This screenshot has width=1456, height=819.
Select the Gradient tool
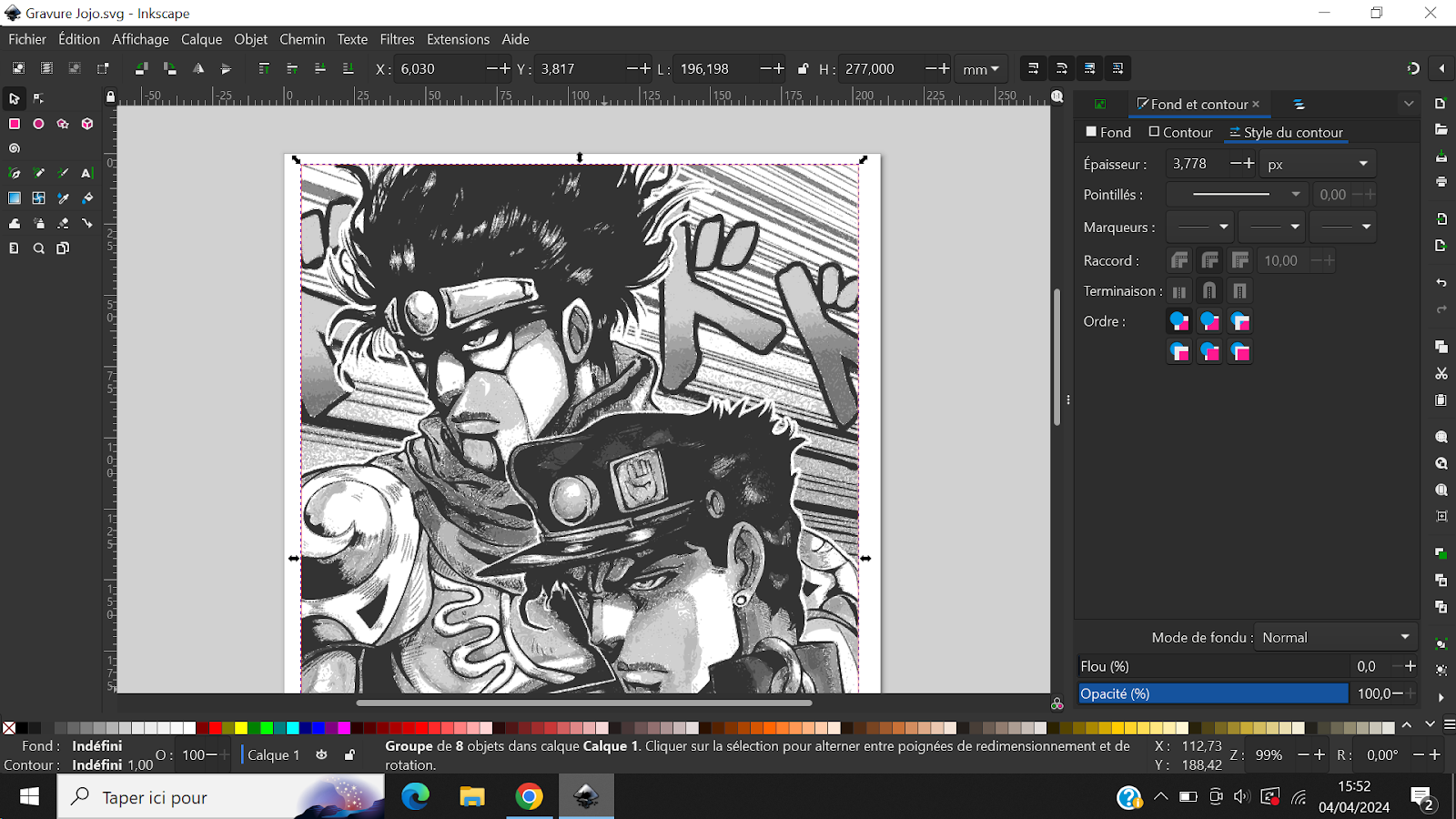tap(14, 197)
